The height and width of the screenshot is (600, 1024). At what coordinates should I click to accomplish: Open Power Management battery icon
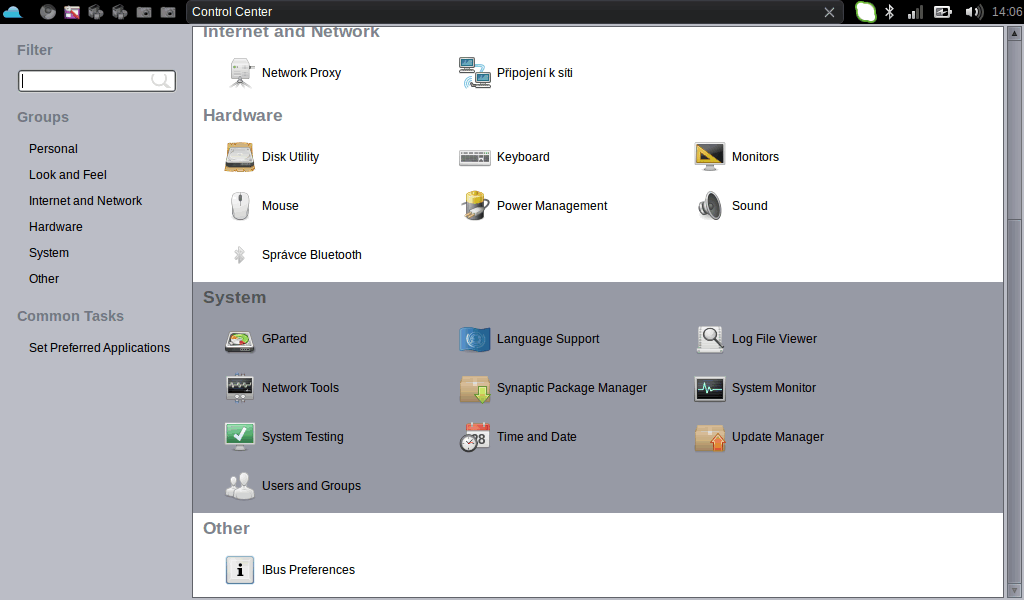tap(475, 206)
